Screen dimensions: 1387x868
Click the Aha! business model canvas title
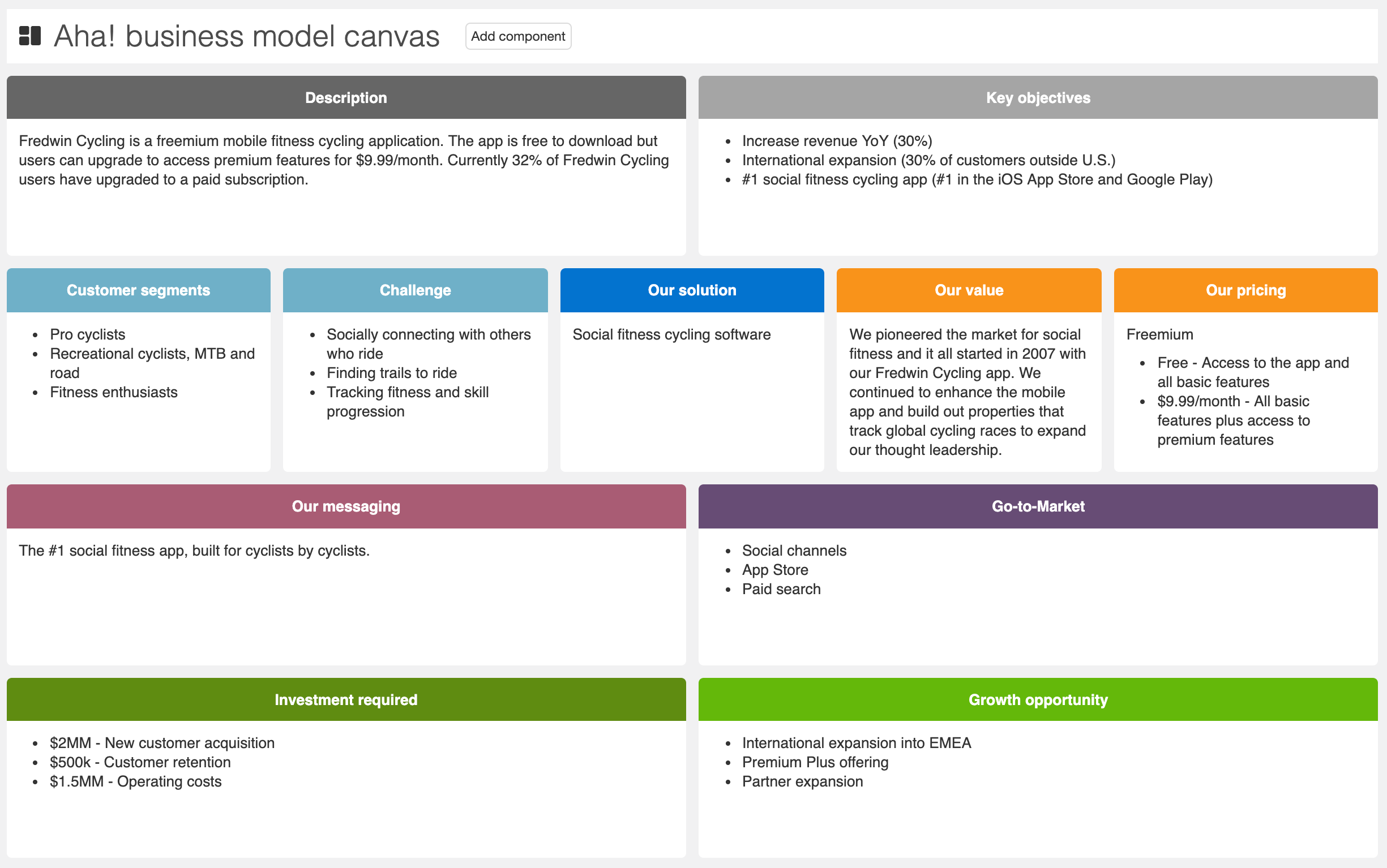246,36
